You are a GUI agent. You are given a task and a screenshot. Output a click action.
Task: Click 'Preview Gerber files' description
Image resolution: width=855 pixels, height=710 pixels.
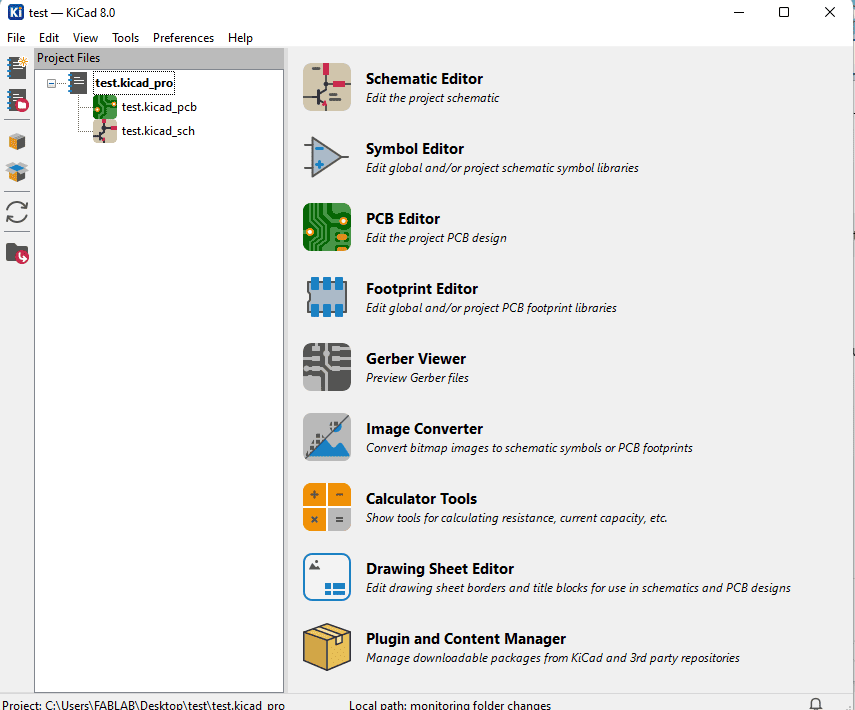click(417, 378)
